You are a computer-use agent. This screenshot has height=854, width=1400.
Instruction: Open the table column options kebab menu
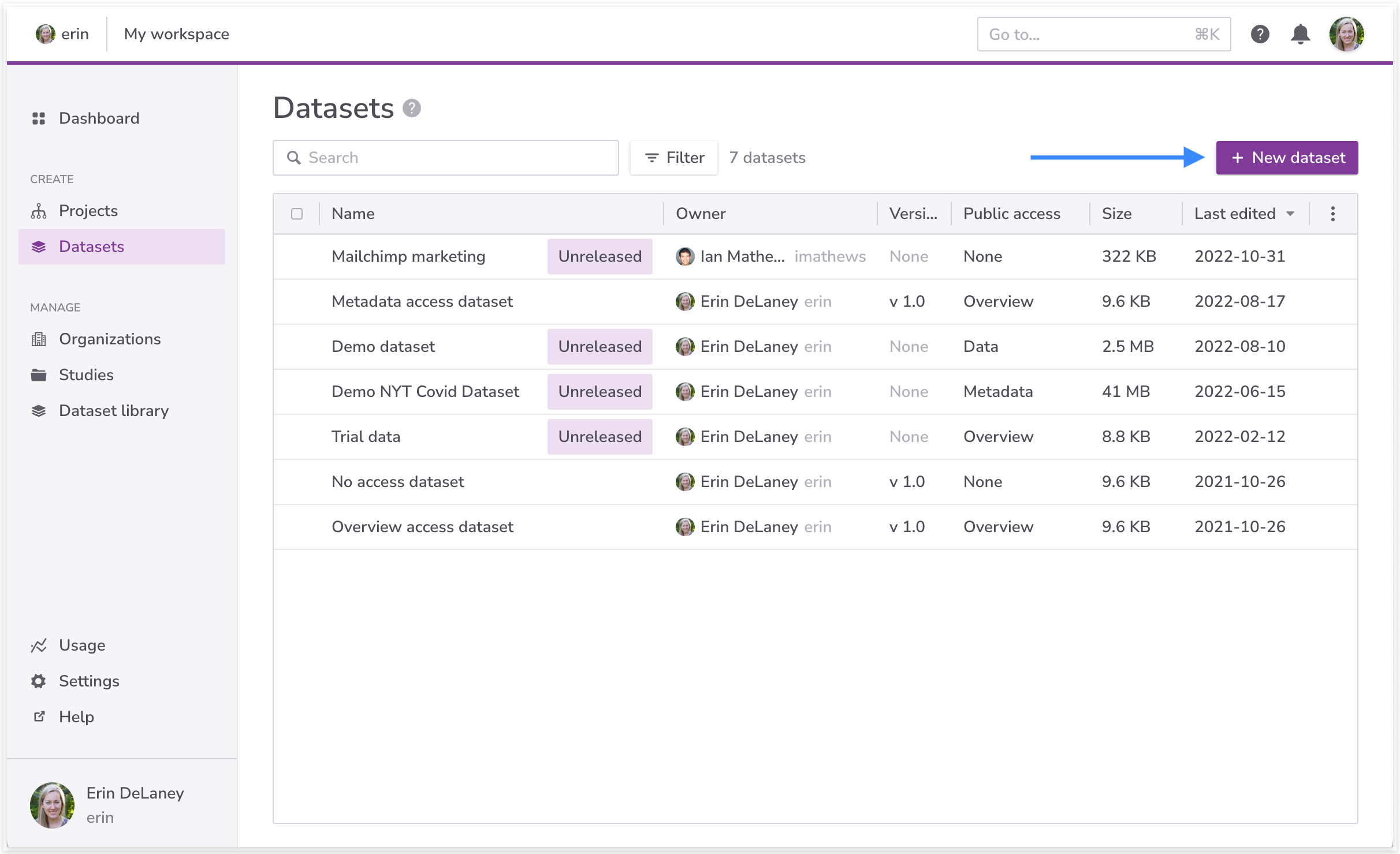(1332, 214)
